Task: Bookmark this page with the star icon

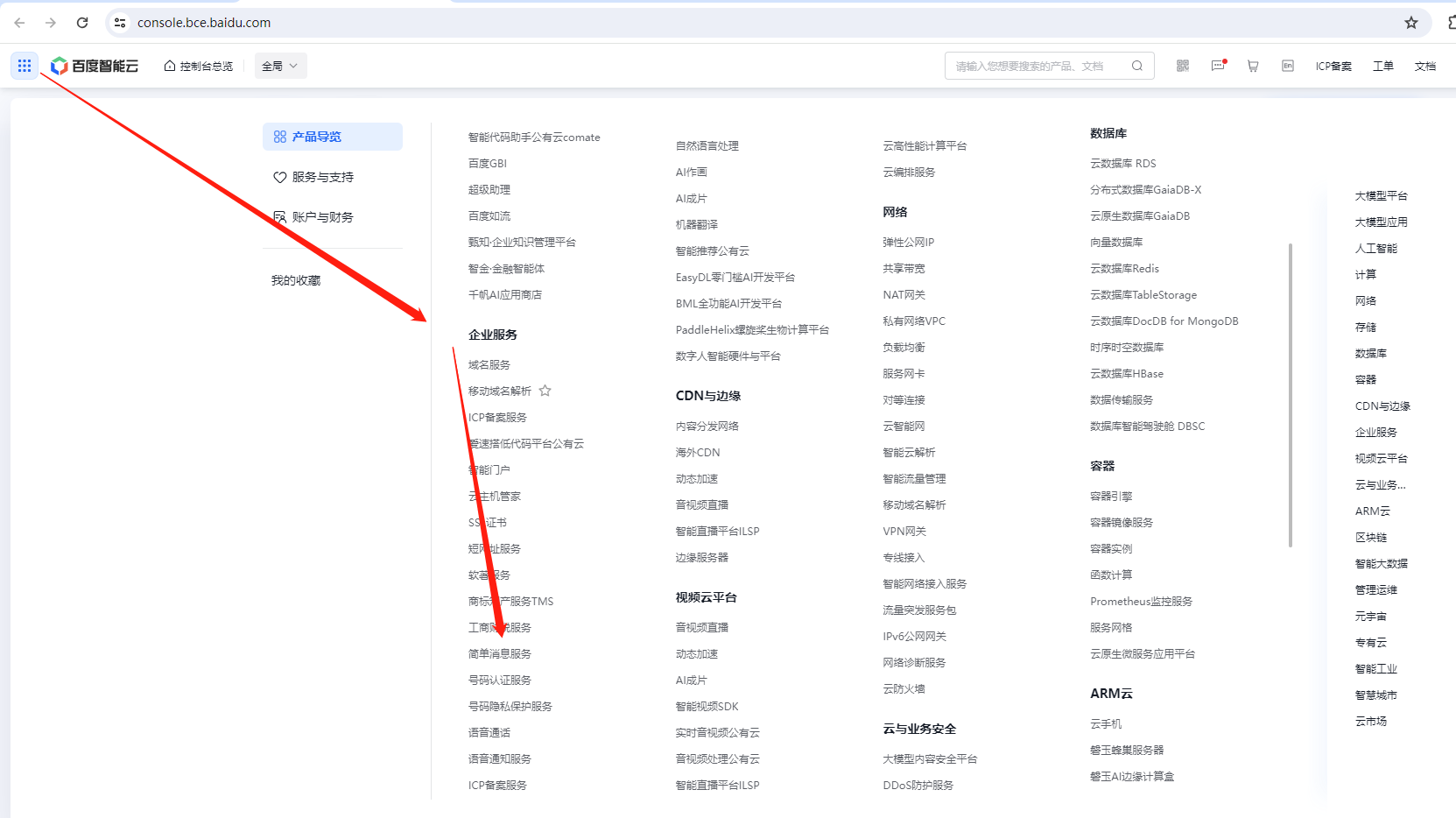Action: 1411,23
